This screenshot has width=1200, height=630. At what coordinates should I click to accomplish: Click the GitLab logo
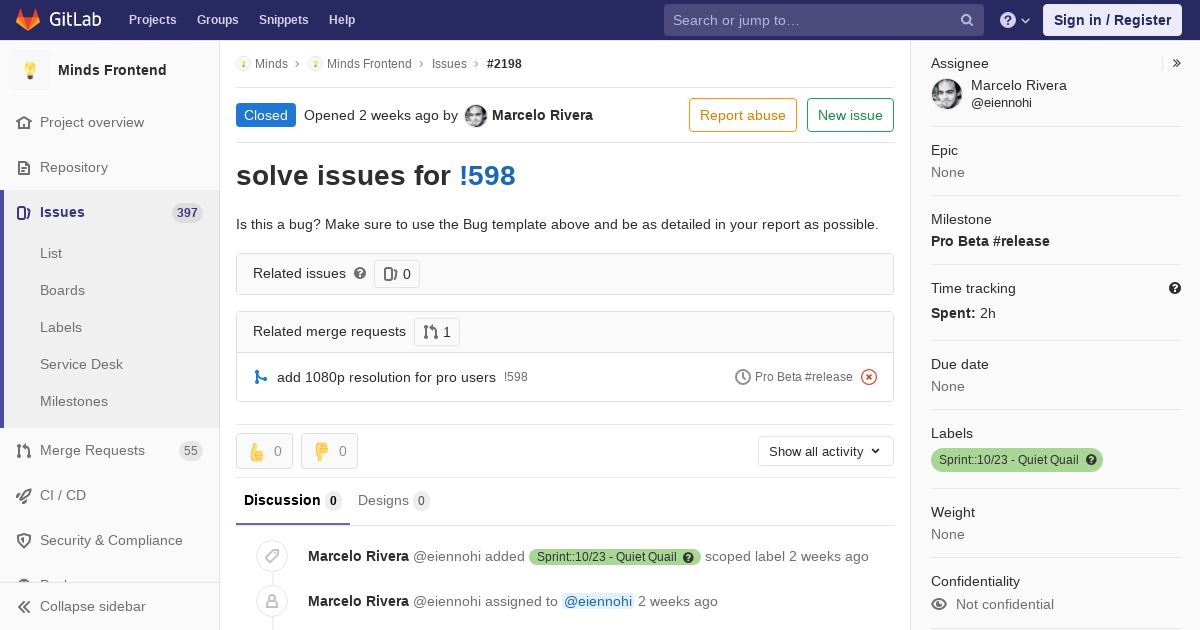56,19
